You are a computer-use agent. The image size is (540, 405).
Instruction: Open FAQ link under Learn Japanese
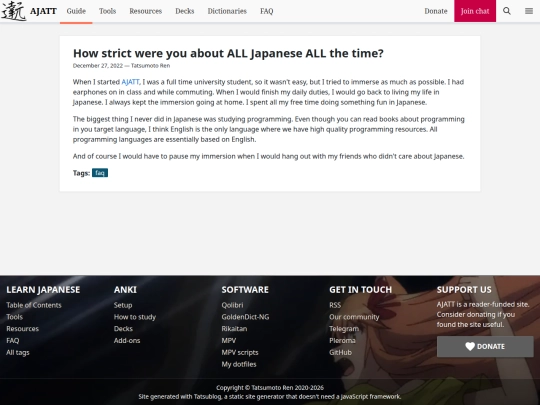13,341
